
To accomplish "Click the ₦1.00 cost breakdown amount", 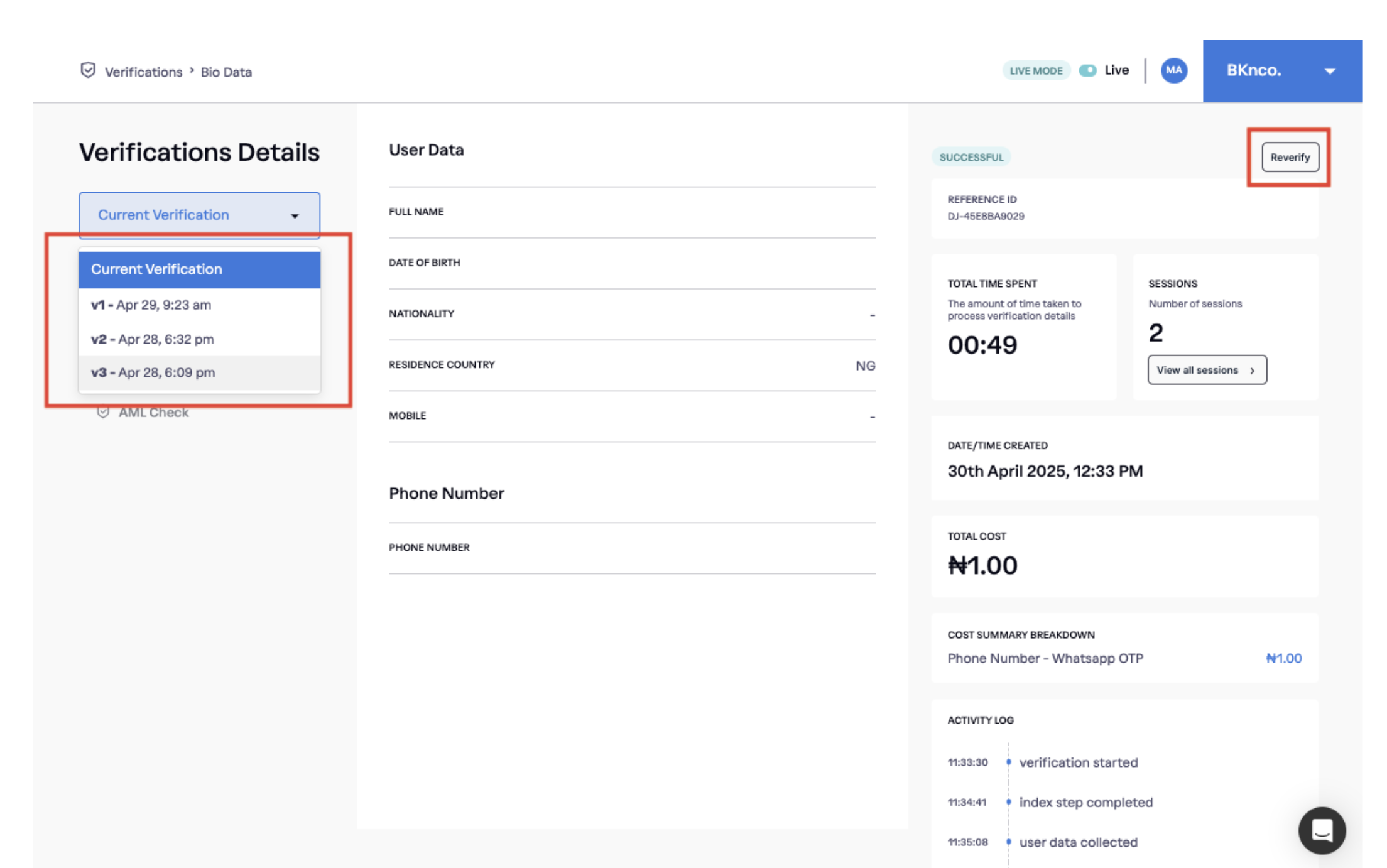I will (1283, 658).
